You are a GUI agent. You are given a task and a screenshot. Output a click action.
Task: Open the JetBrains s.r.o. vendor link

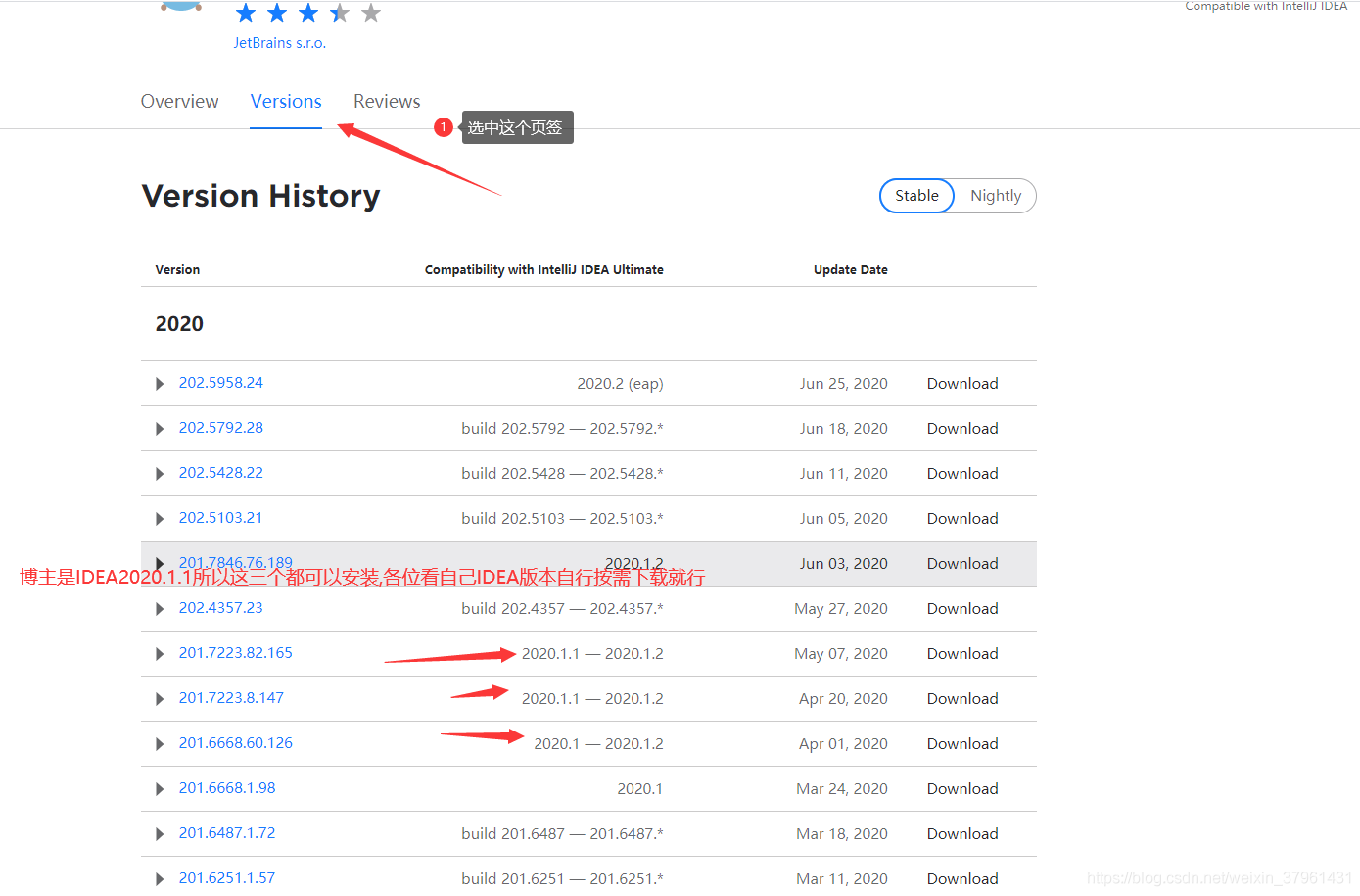click(280, 43)
